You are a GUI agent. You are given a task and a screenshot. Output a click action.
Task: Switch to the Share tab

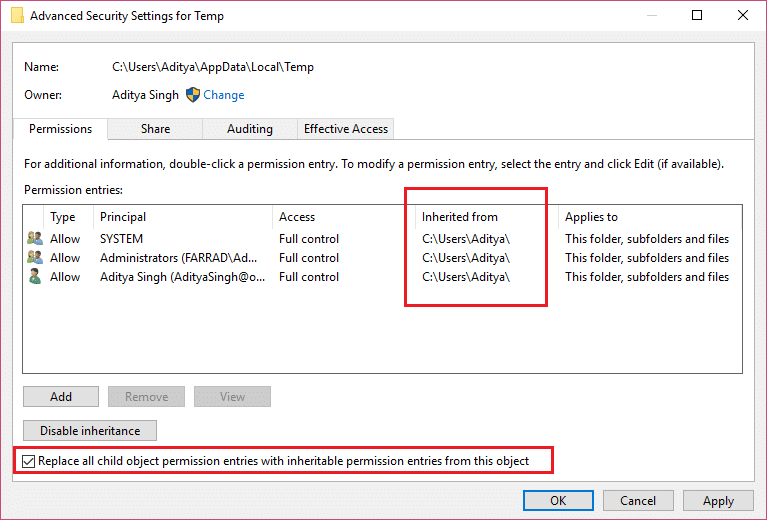point(155,129)
